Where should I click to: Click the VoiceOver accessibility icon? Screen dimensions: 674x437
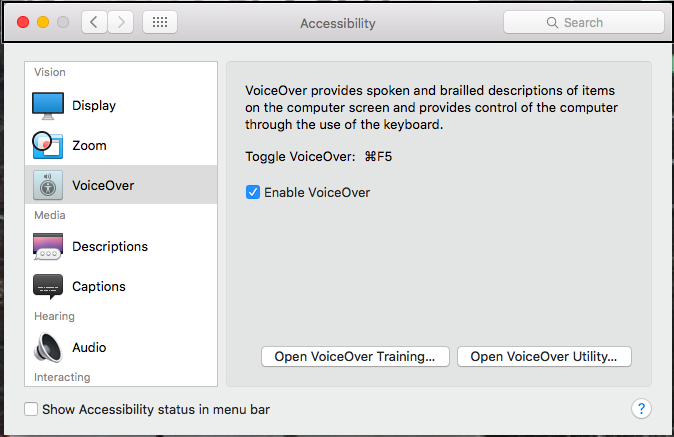pos(48,185)
